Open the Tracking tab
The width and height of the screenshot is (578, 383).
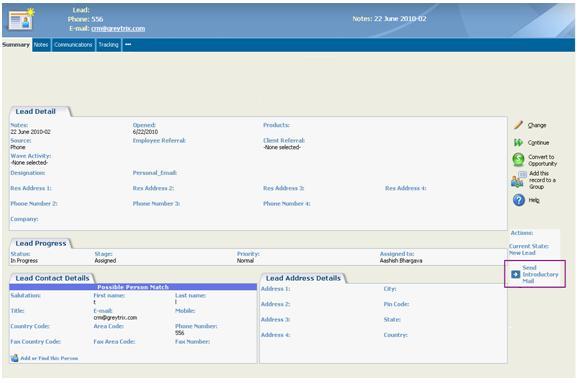108,45
